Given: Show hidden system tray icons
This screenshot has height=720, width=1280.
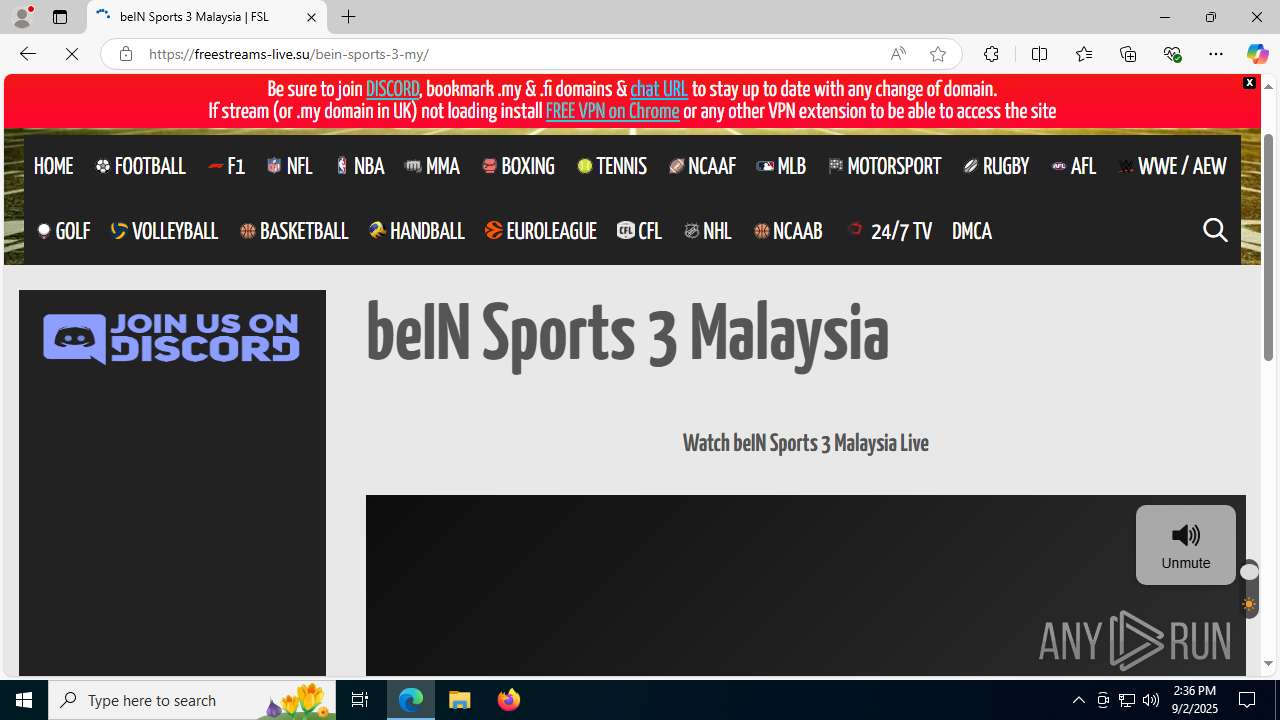Looking at the screenshot, I should click(1078, 700).
